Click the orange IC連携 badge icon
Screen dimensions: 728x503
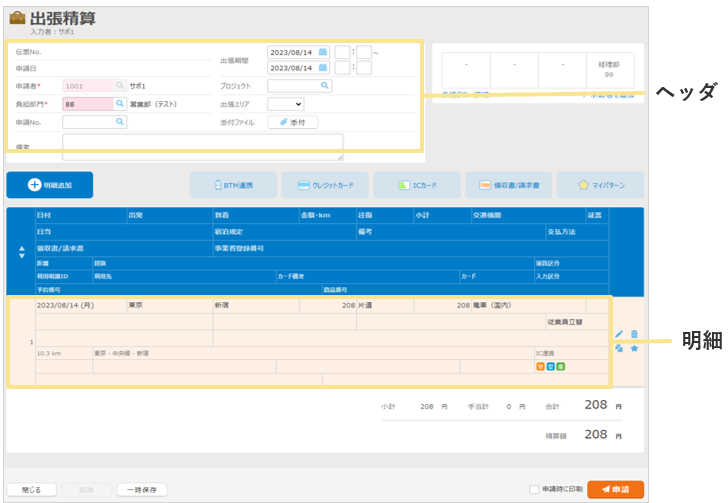[539, 366]
